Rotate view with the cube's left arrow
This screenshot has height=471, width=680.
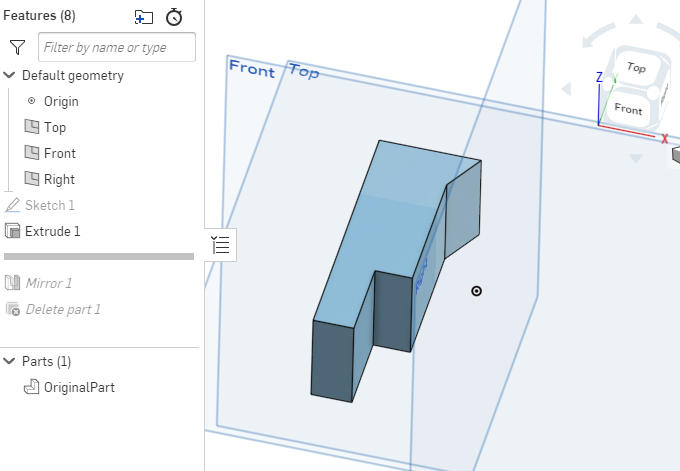(566, 89)
